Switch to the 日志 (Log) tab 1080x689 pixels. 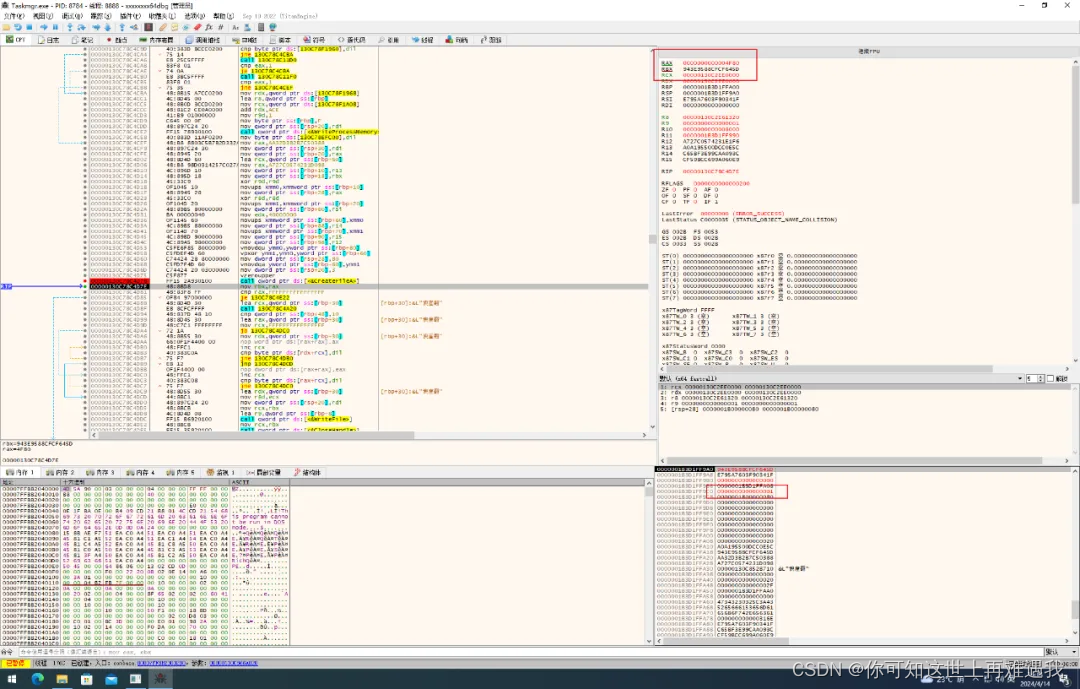point(48,40)
